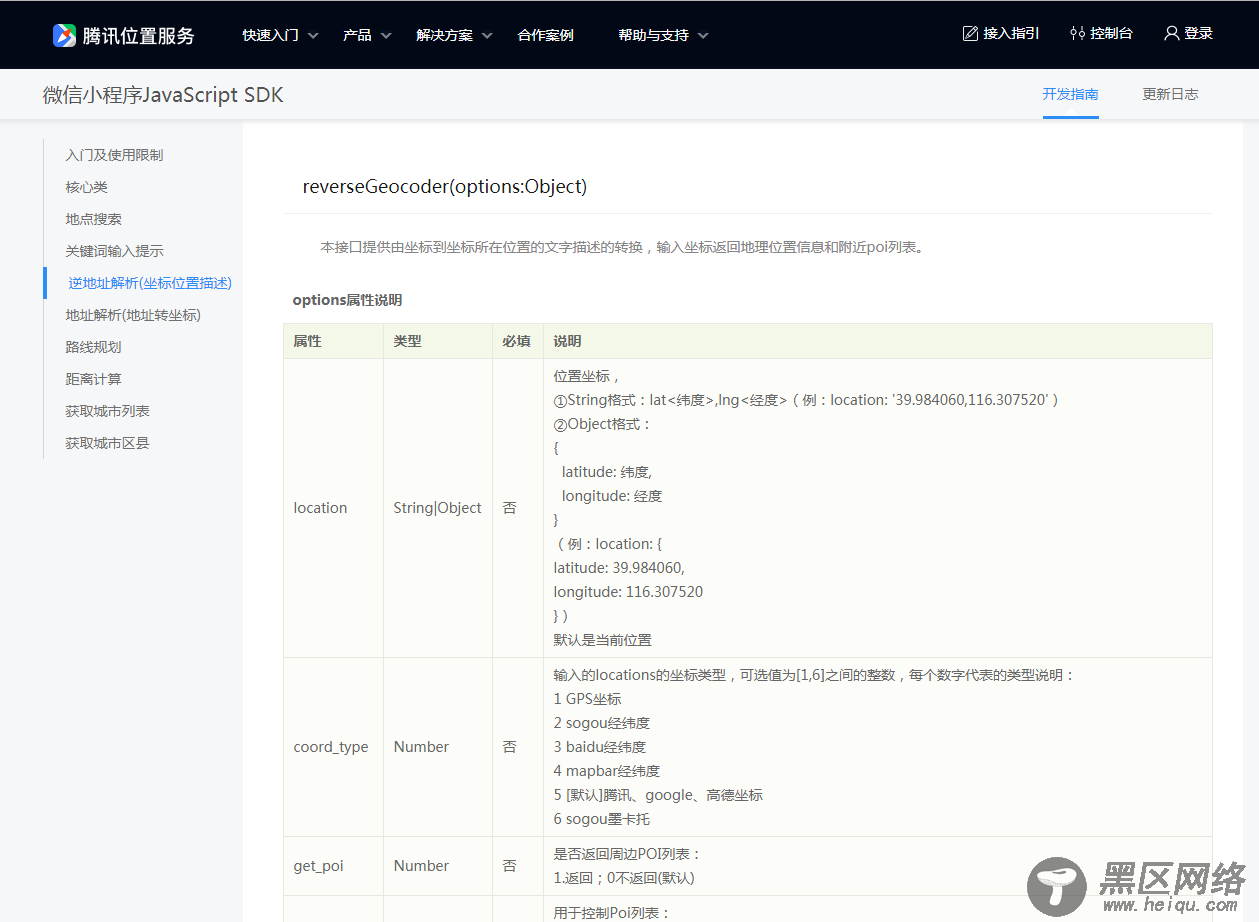Screen dimensions: 1259x922
Task: Open 核心类 in sidebar
Action: 87,187
